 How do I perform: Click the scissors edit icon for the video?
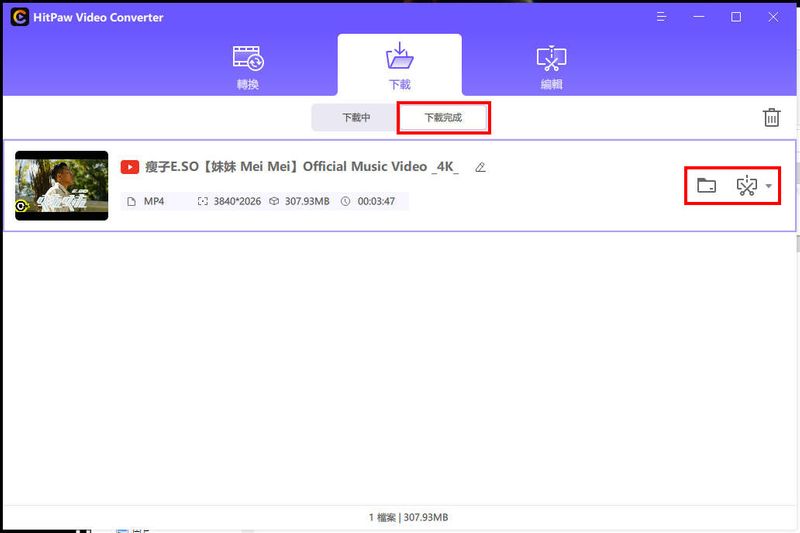(746, 186)
